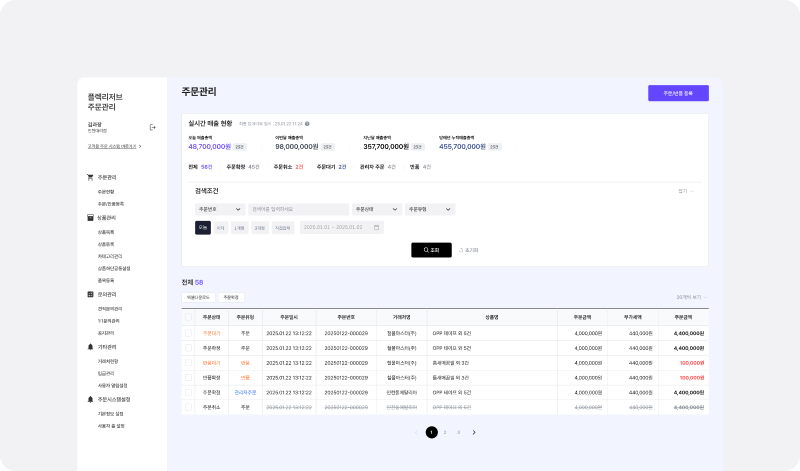The width and height of the screenshot is (800, 471).
Task: Select the 1개월 period tab
Action: point(239,228)
